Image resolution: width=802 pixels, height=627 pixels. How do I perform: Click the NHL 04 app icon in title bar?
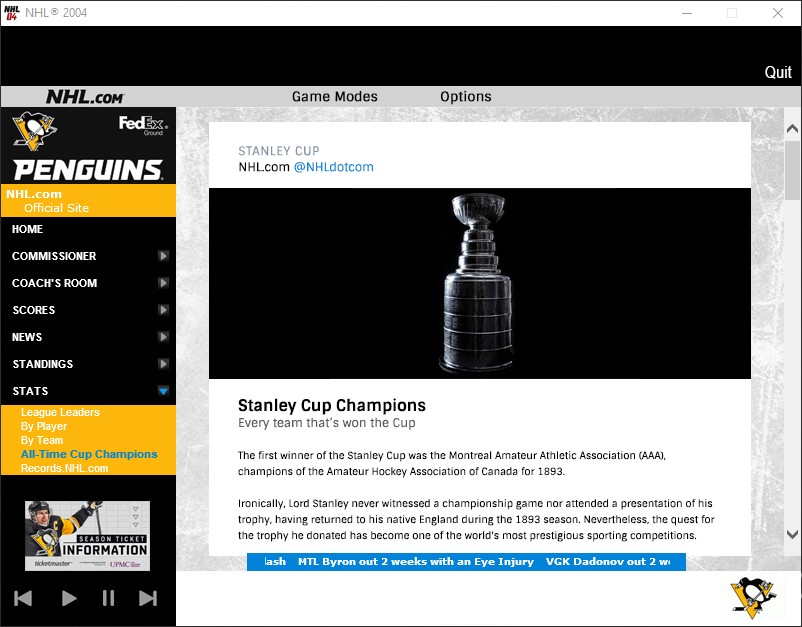(x=11, y=13)
